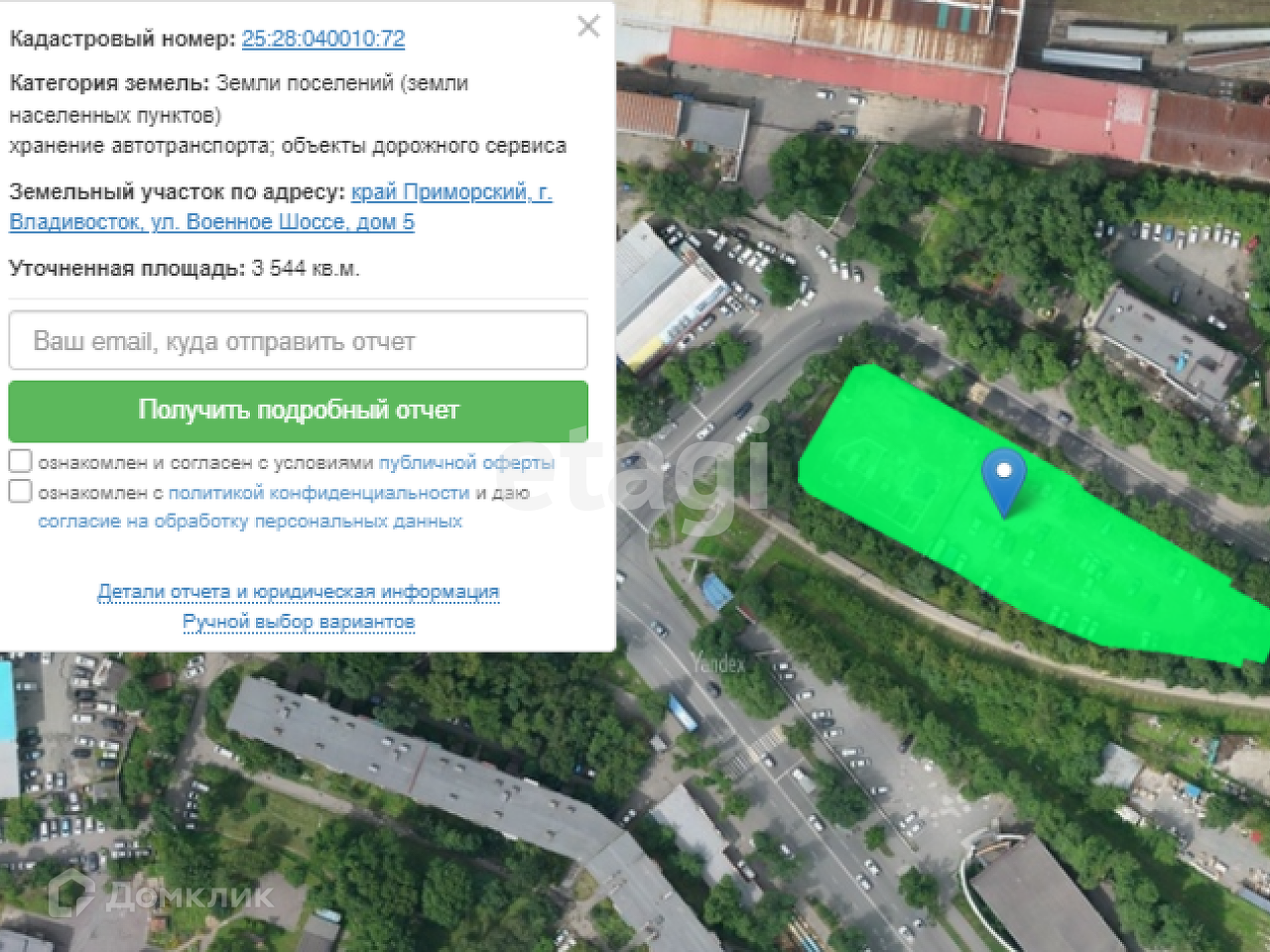Open the публичной оферты link
Viewport: 1270px width, 952px height.
[466, 463]
